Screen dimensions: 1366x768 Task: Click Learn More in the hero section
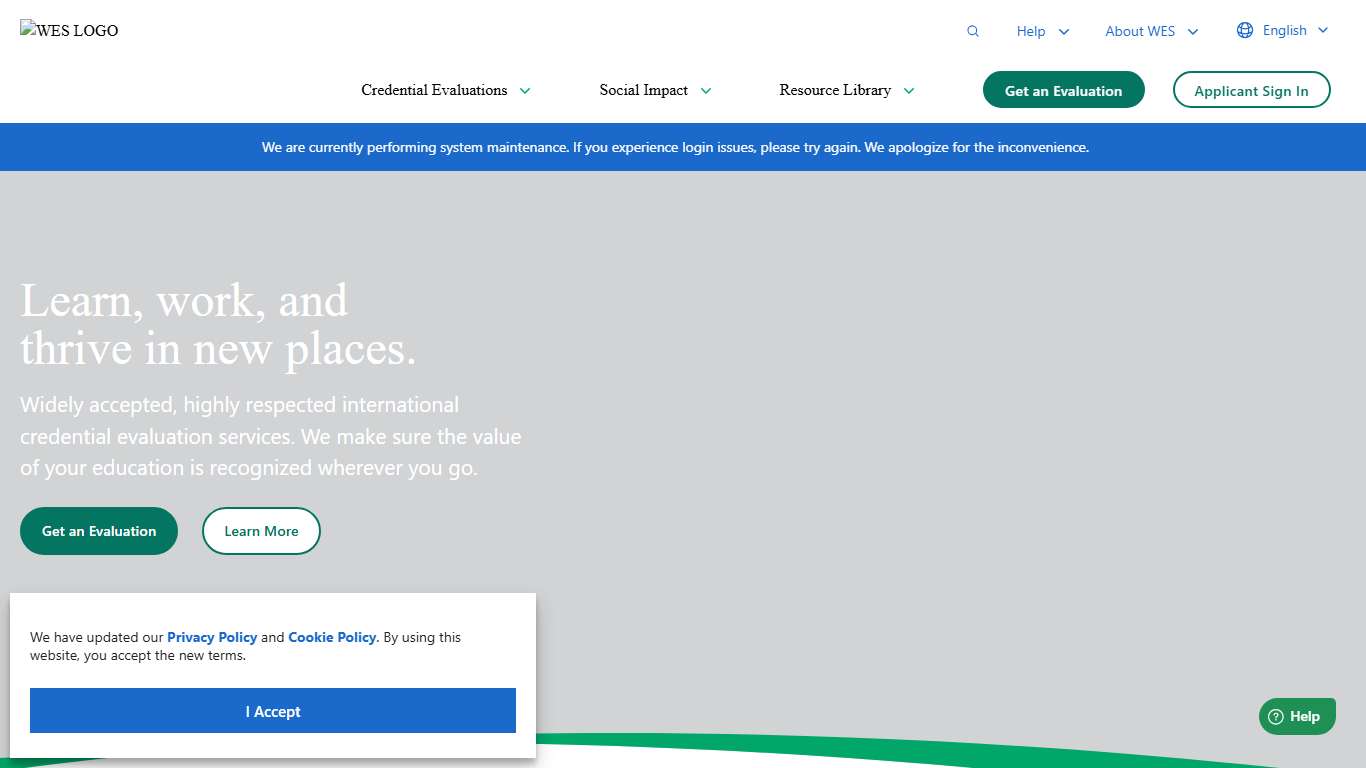point(261,531)
